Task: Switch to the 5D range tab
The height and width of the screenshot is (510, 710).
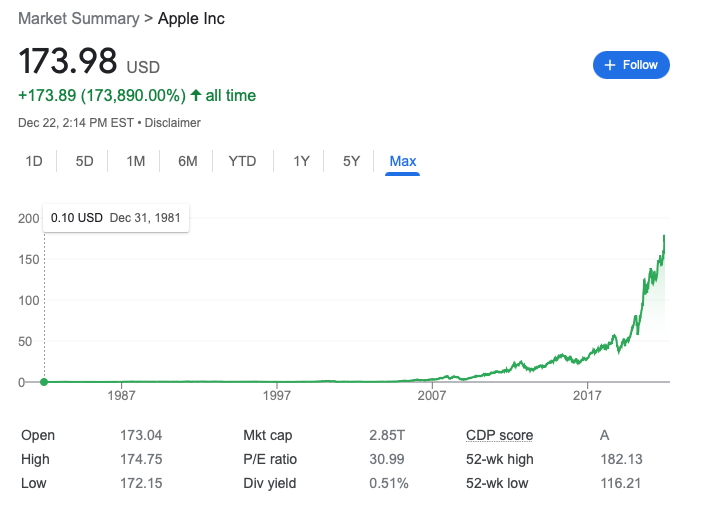Action: [x=84, y=161]
